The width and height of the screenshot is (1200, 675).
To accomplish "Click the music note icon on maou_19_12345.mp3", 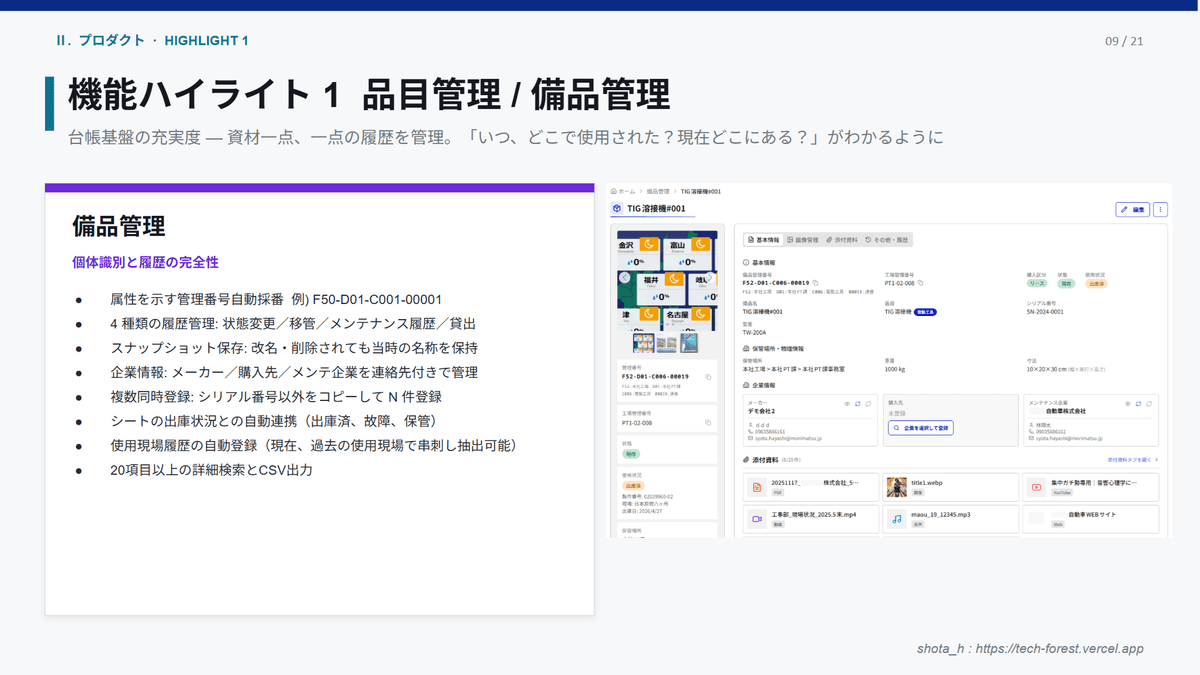I will [x=897, y=518].
